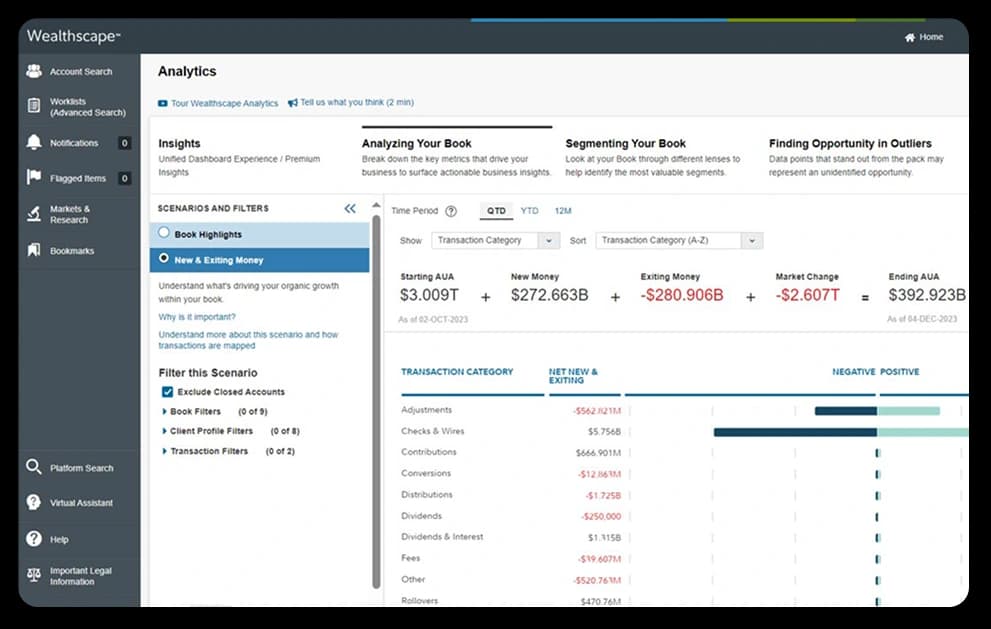The width and height of the screenshot is (991, 629).
Task: Open Worklists document icon
Action: point(34,106)
